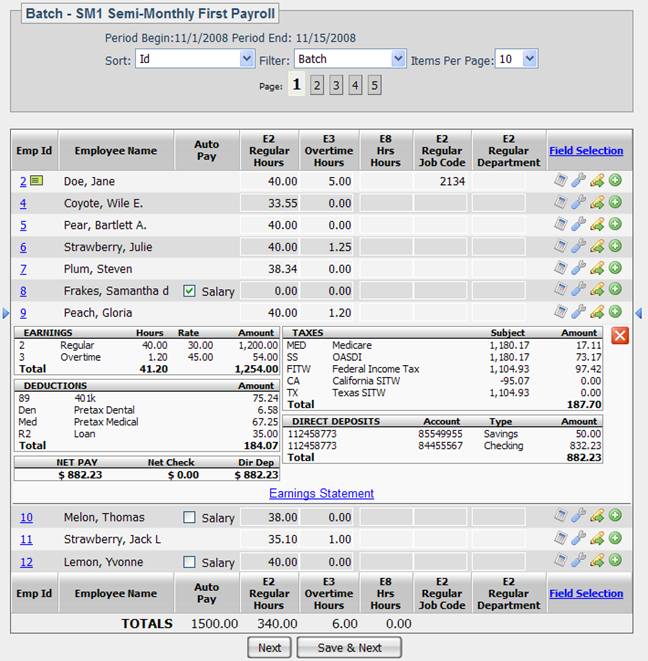Open calculator icon for Coyote, Wile E.
The width and height of the screenshot is (648, 661).
(560, 202)
